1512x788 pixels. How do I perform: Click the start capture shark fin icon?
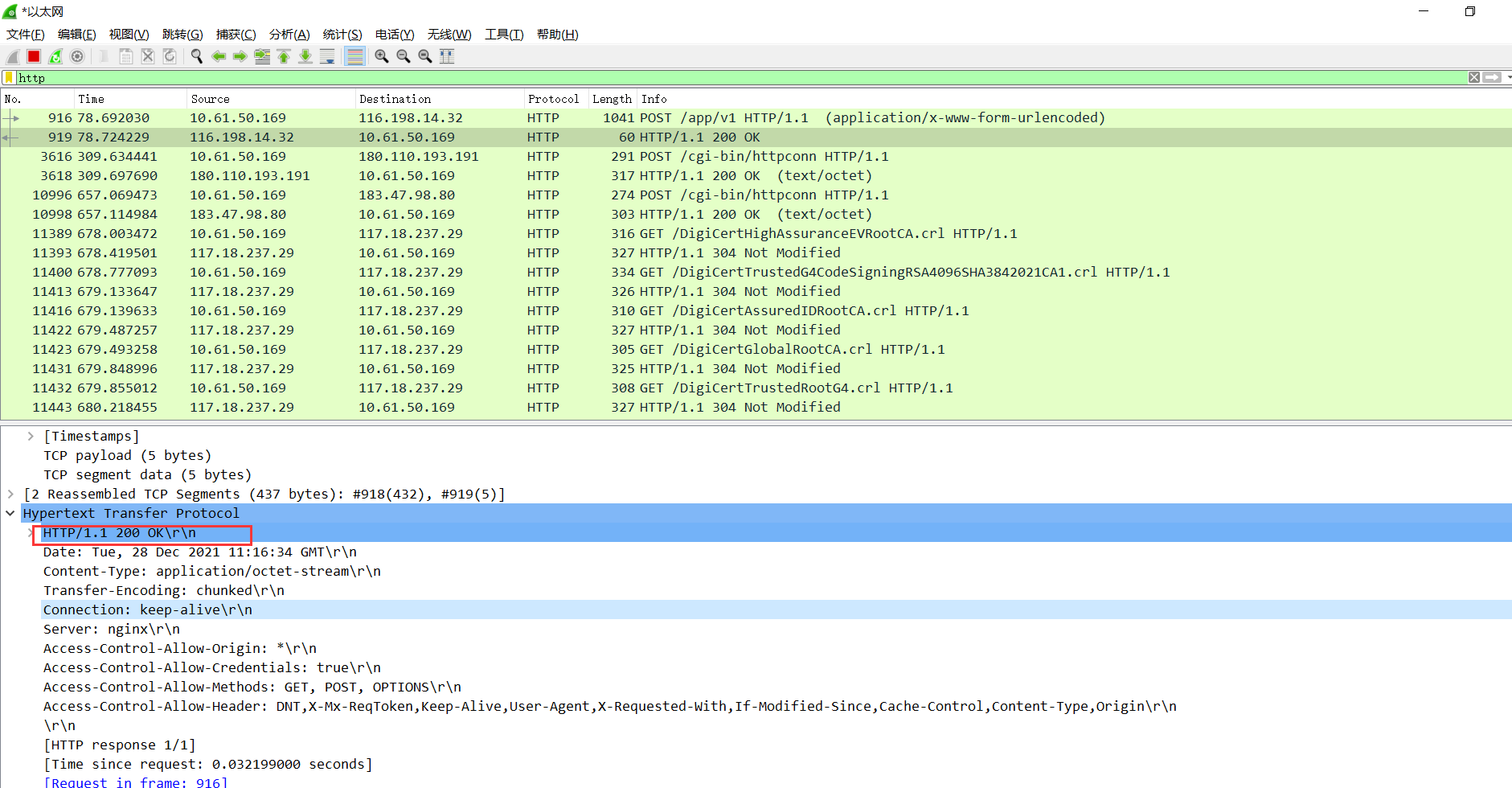click(12, 56)
